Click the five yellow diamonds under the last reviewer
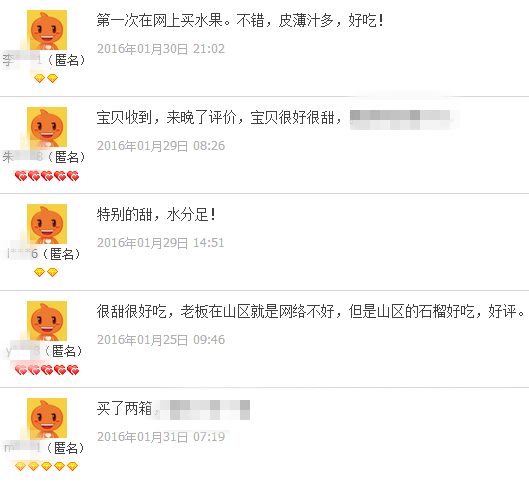 pyautogui.click(x=47, y=466)
